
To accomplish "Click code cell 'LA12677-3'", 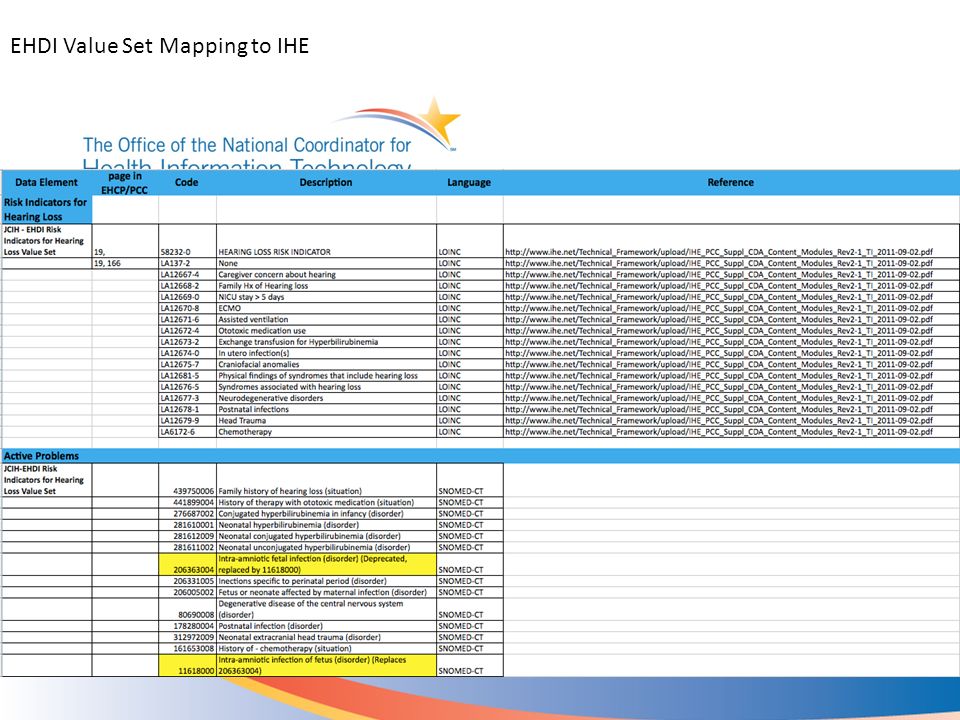I will [187, 398].
